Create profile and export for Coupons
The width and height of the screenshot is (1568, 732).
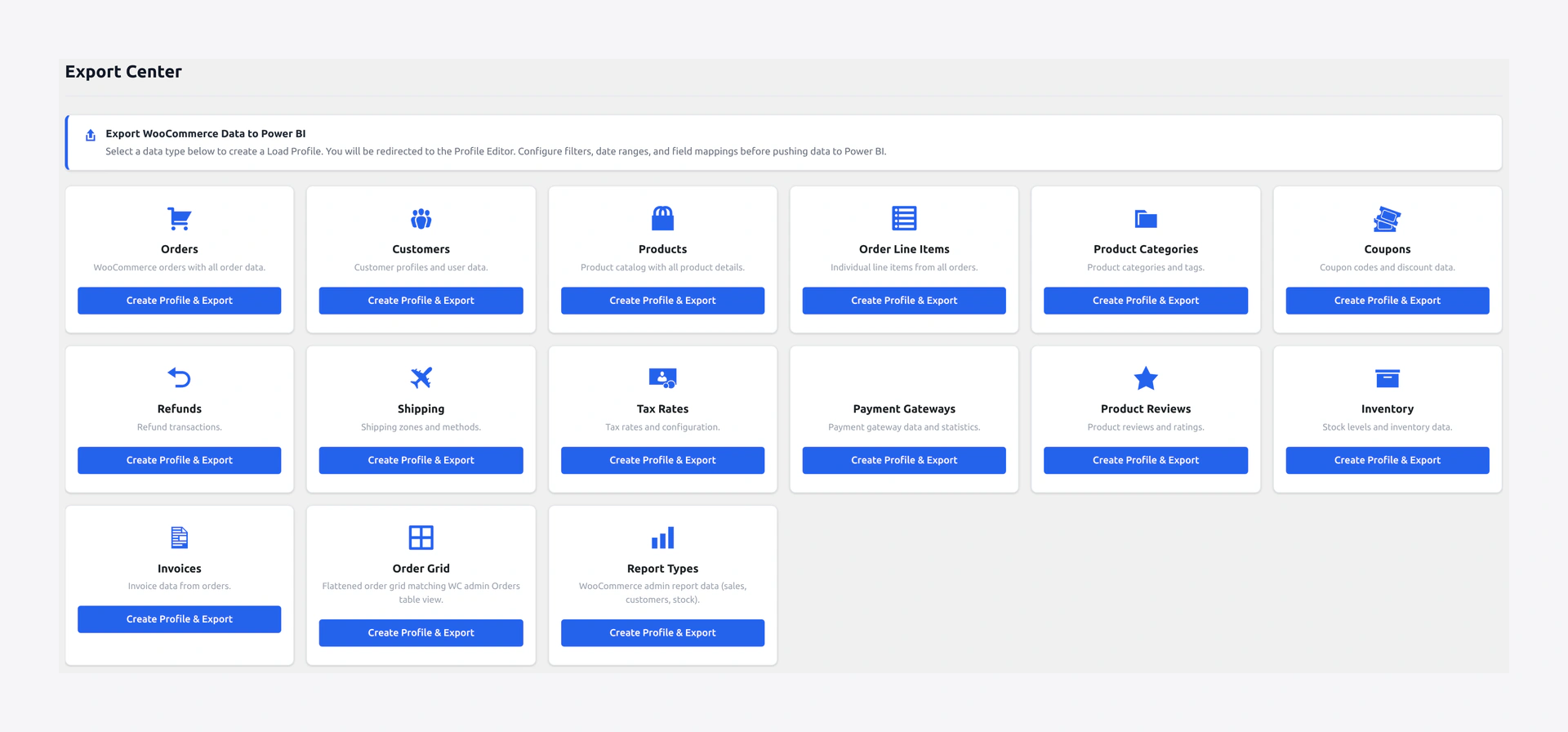point(1387,301)
